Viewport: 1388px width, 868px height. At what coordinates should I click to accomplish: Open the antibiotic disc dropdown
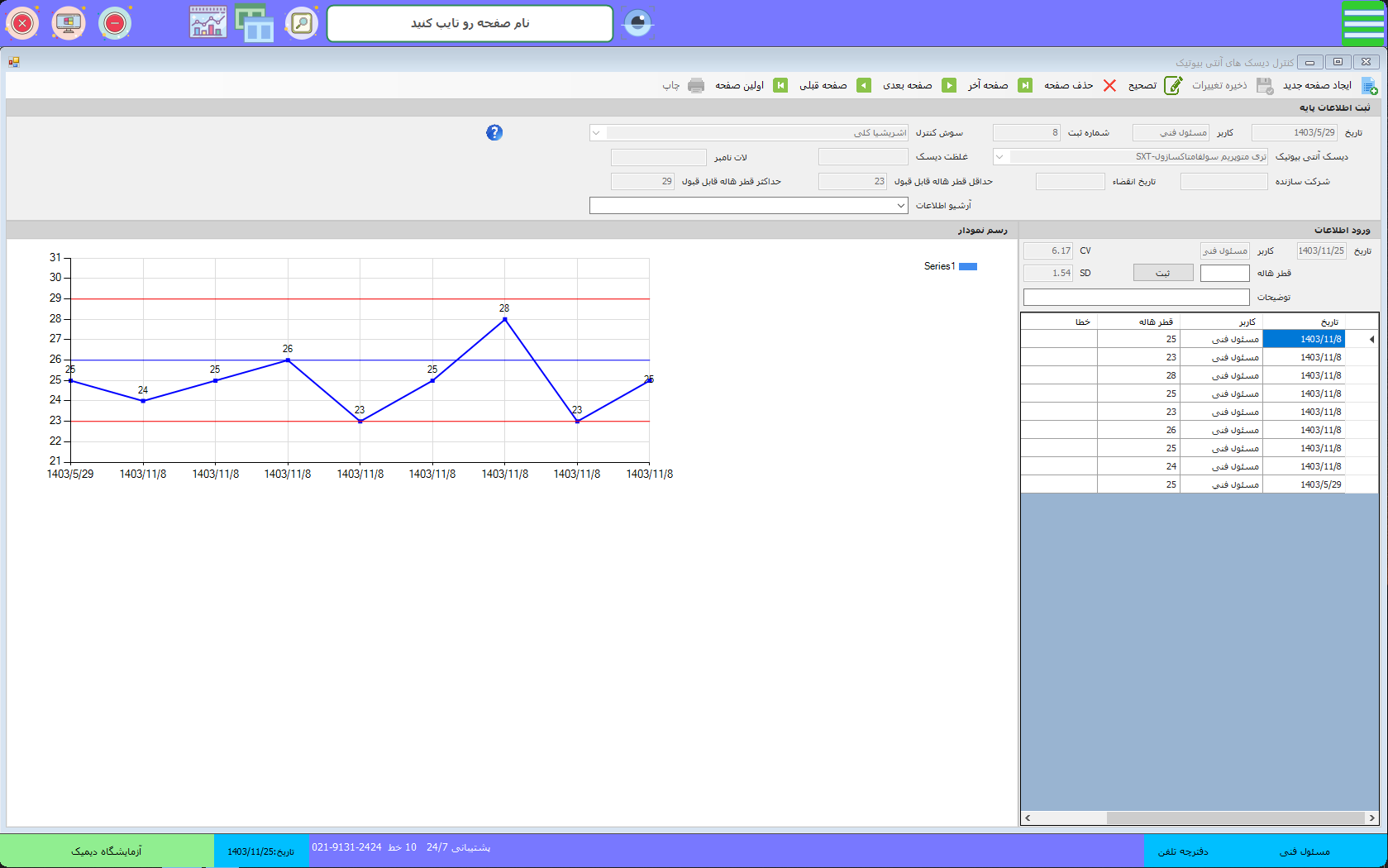pos(1000,157)
